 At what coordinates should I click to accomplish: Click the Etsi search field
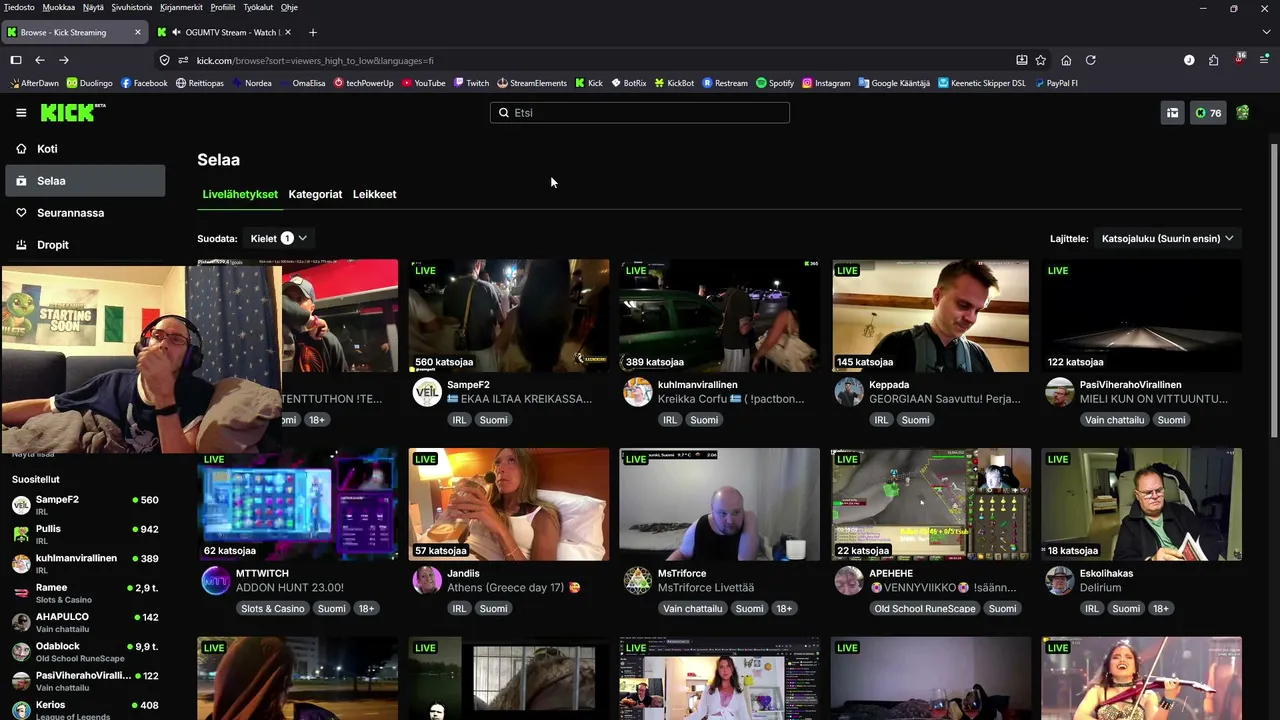640,113
